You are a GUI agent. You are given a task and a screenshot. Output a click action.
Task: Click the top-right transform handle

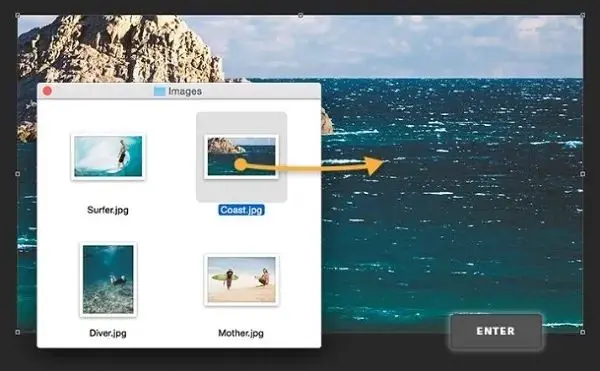tap(582, 15)
